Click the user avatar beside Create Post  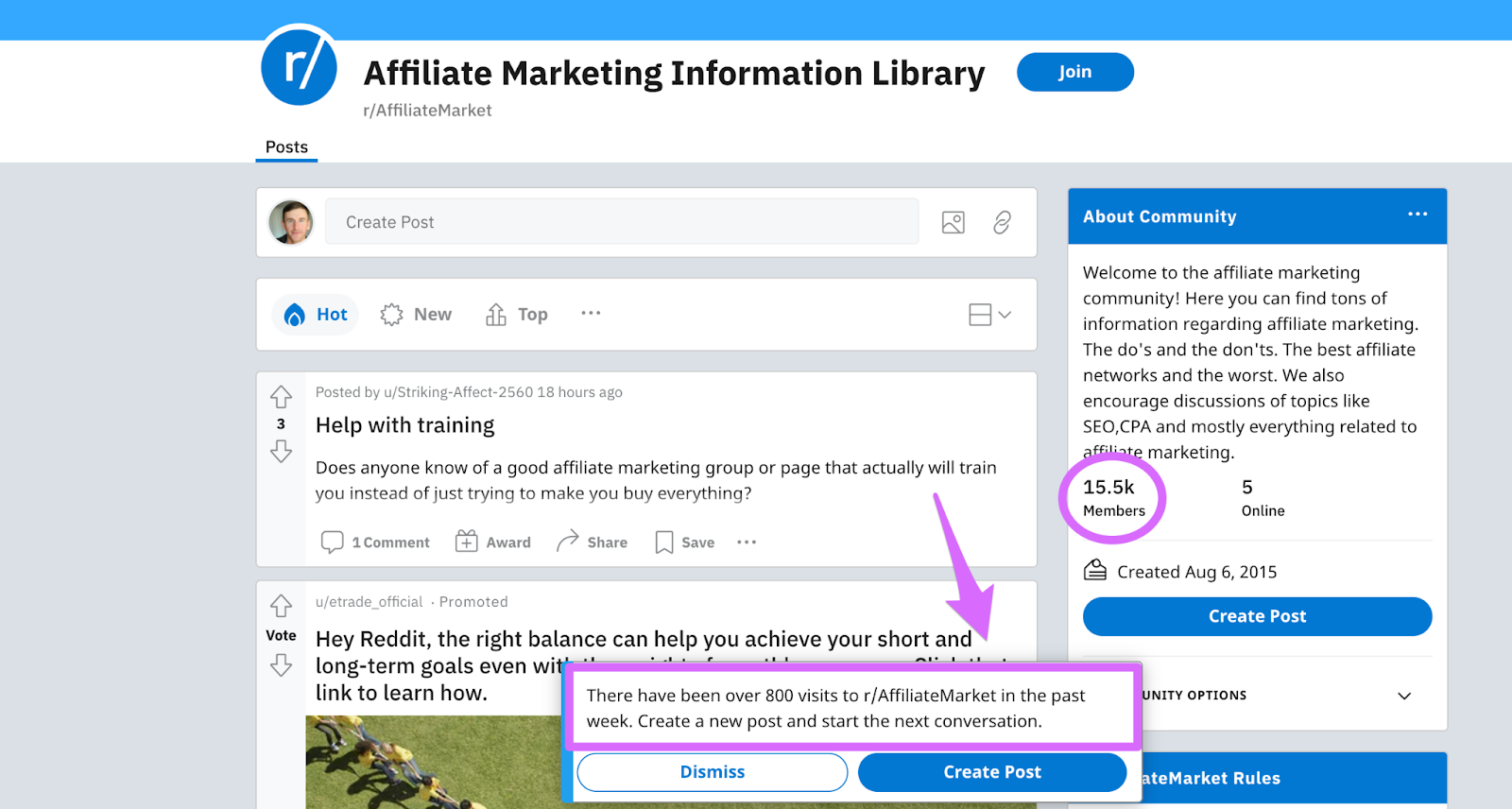(x=291, y=222)
